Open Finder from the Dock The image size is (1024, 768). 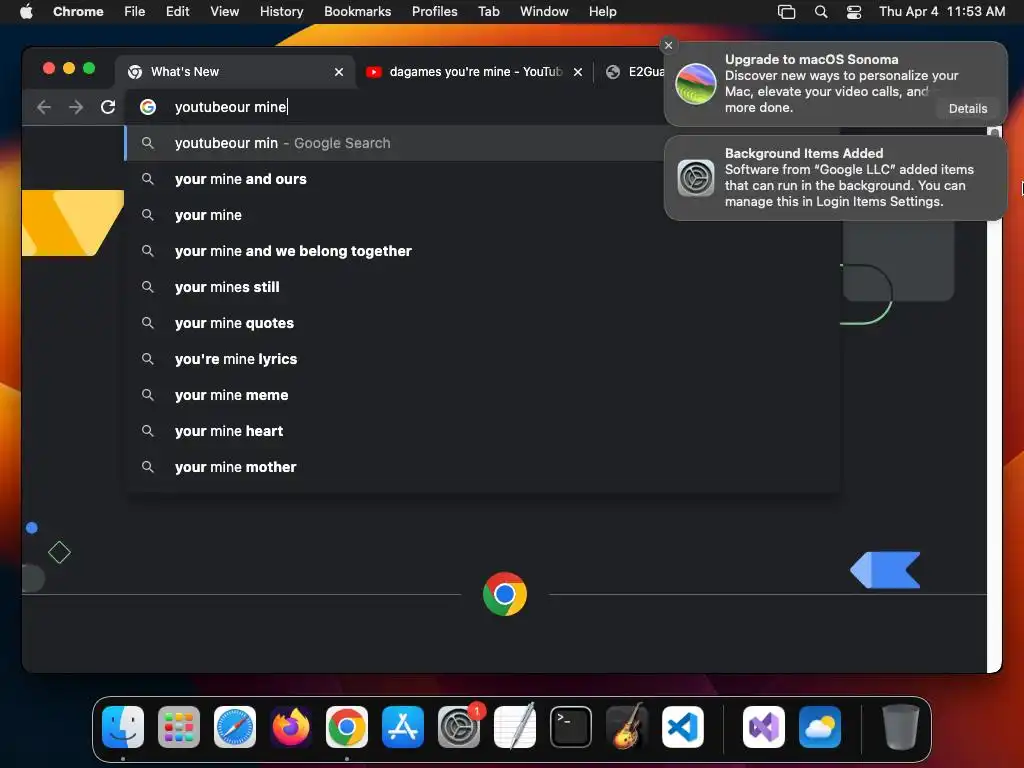[x=123, y=727]
